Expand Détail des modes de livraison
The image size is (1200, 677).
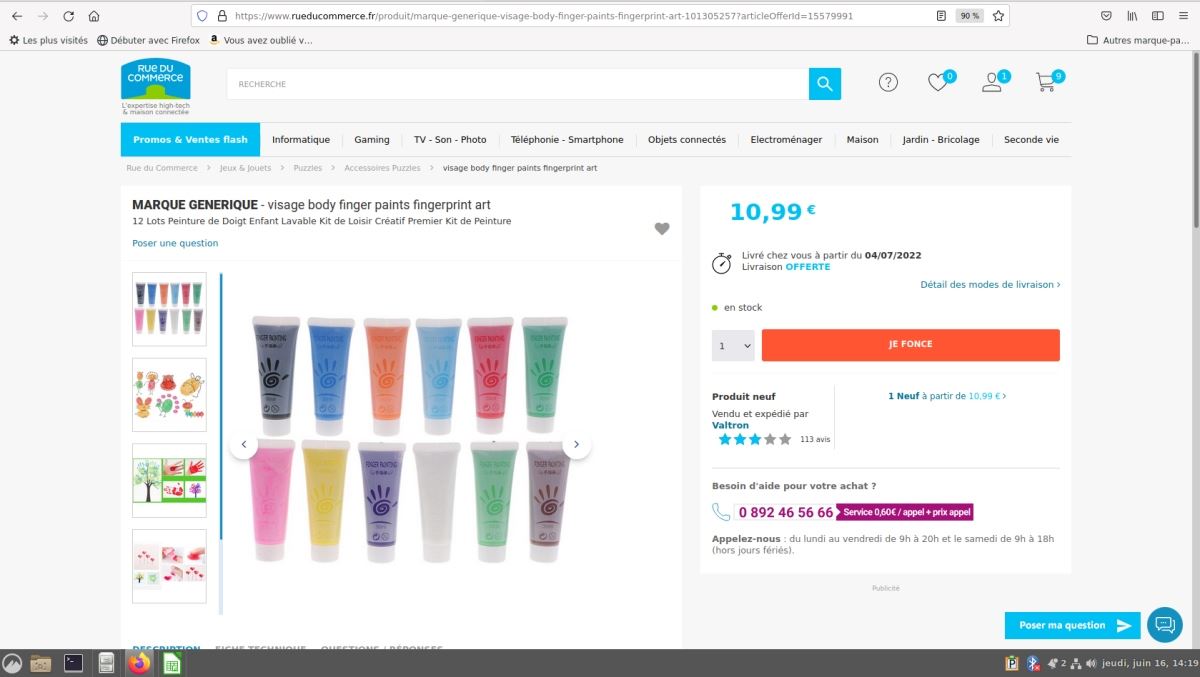coord(990,284)
